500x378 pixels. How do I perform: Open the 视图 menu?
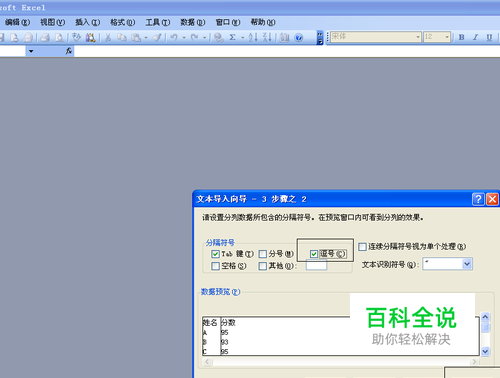click(53, 22)
